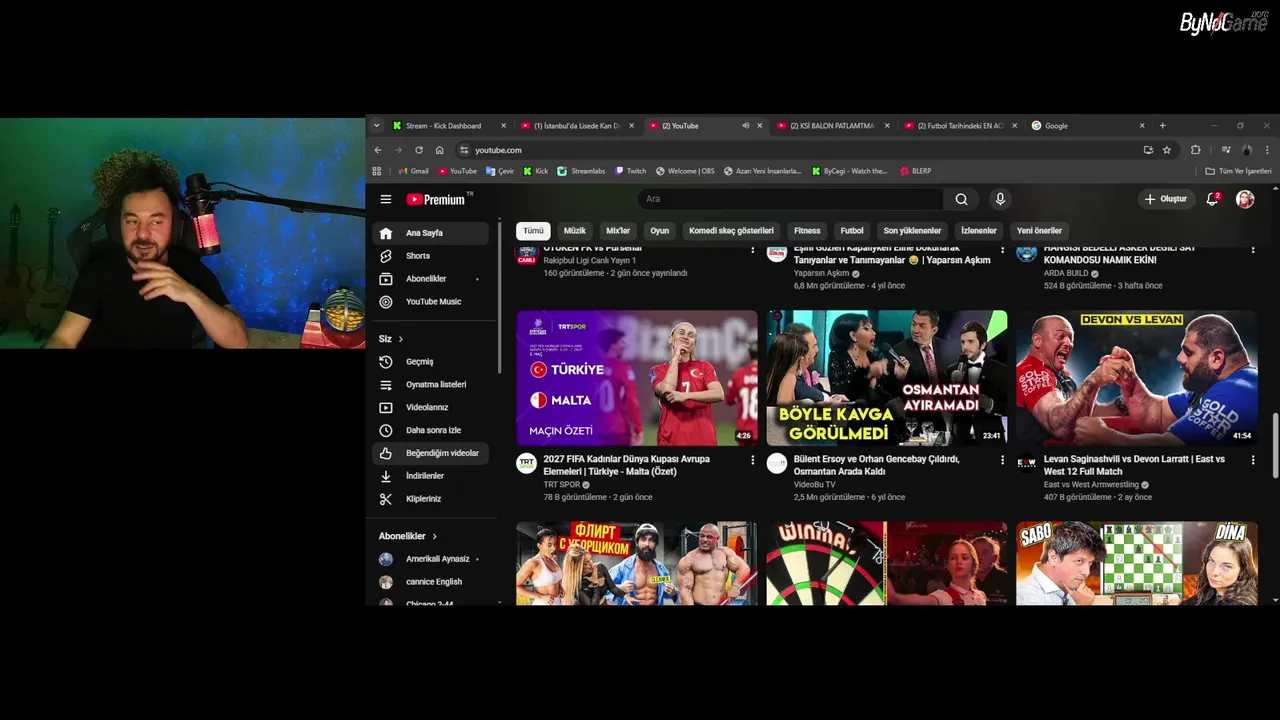Switch to İstanbul'da Lisede Kan tab
1280x720 pixels.
click(576, 126)
